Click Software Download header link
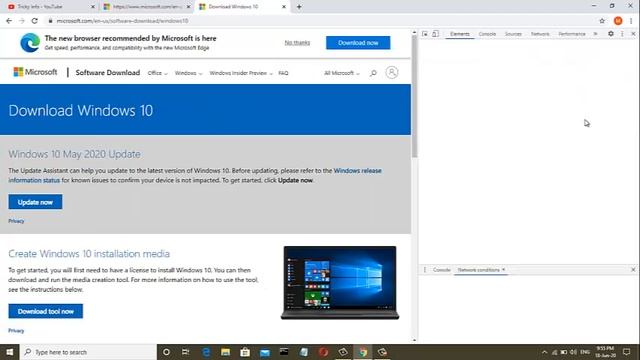Viewport: 640px width, 360px height. click(x=108, y=72)
